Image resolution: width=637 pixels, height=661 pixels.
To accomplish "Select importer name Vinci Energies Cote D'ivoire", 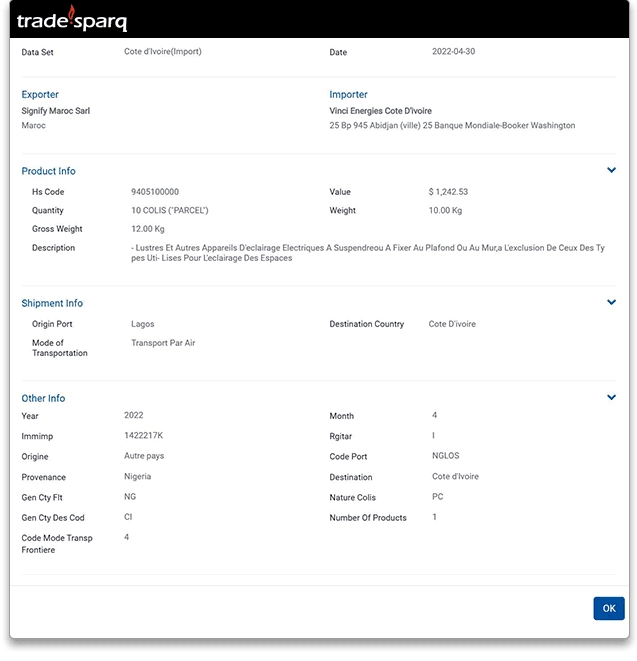I will coord(381,111).
